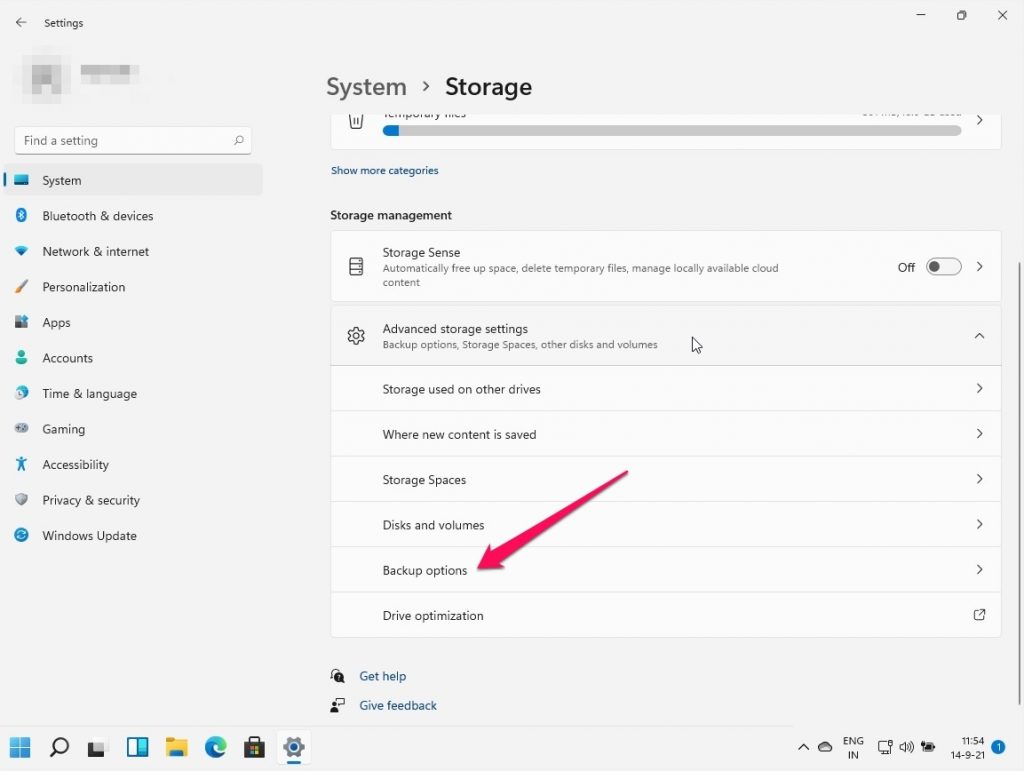This screenshot has width=1024, height=771.
Task: Launch Microsoft Edge from the taskbar
Action: pyautogui.click(x=216, y=747)
